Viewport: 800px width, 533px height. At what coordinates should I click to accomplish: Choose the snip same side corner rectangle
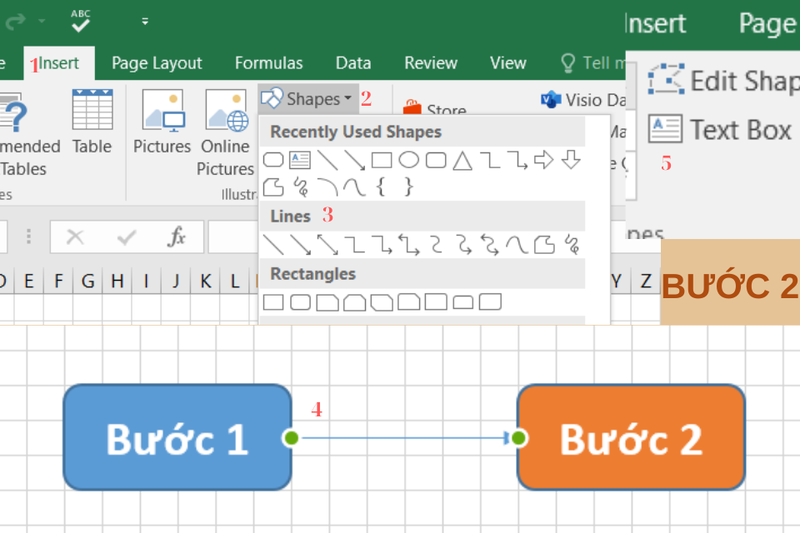coord(355,302)
